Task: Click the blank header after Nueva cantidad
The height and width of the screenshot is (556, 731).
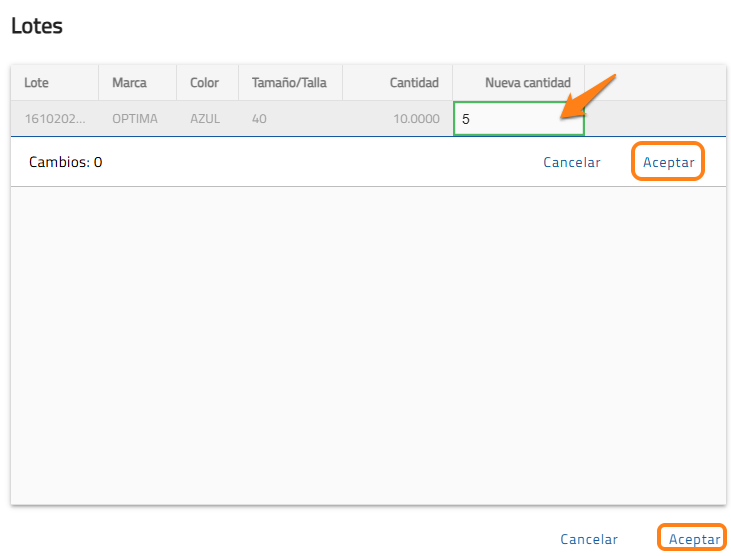Action: [x=655, y=83]
